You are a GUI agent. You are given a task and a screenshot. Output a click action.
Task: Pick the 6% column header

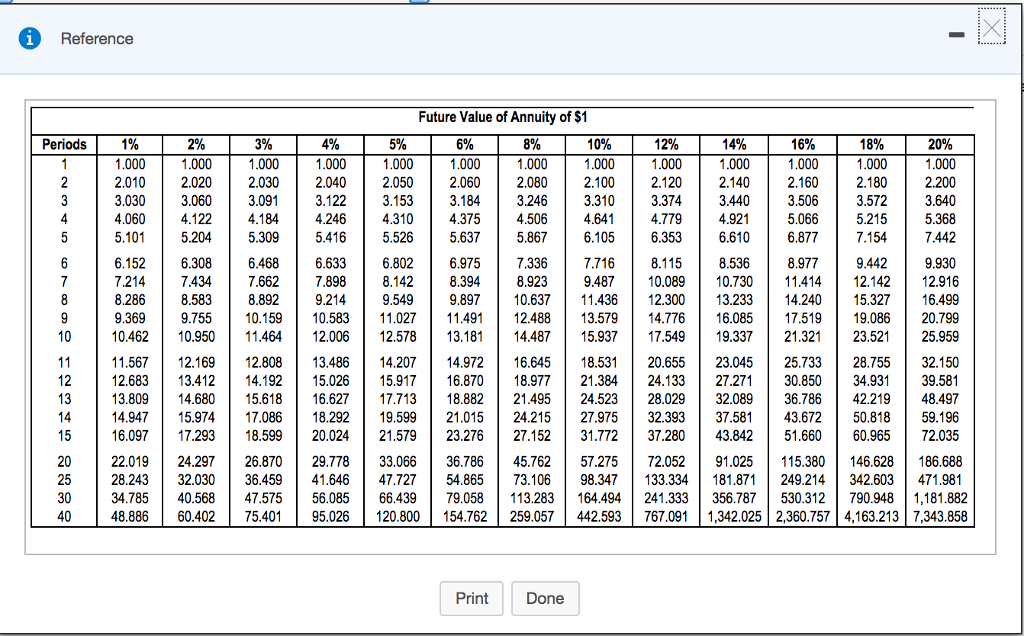coord(466,144)
